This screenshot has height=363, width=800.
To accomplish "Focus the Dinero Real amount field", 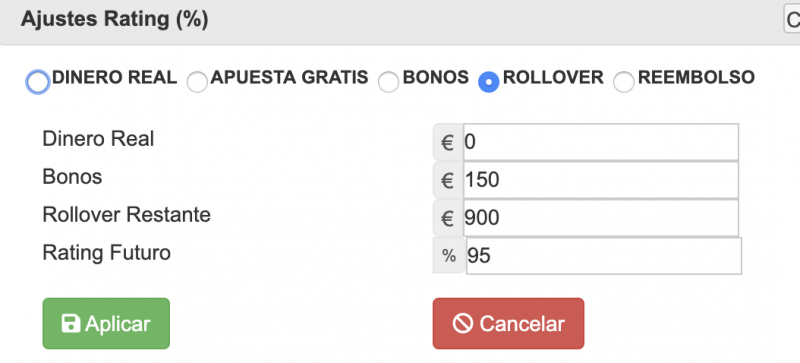I will click(x=601, y=142).
